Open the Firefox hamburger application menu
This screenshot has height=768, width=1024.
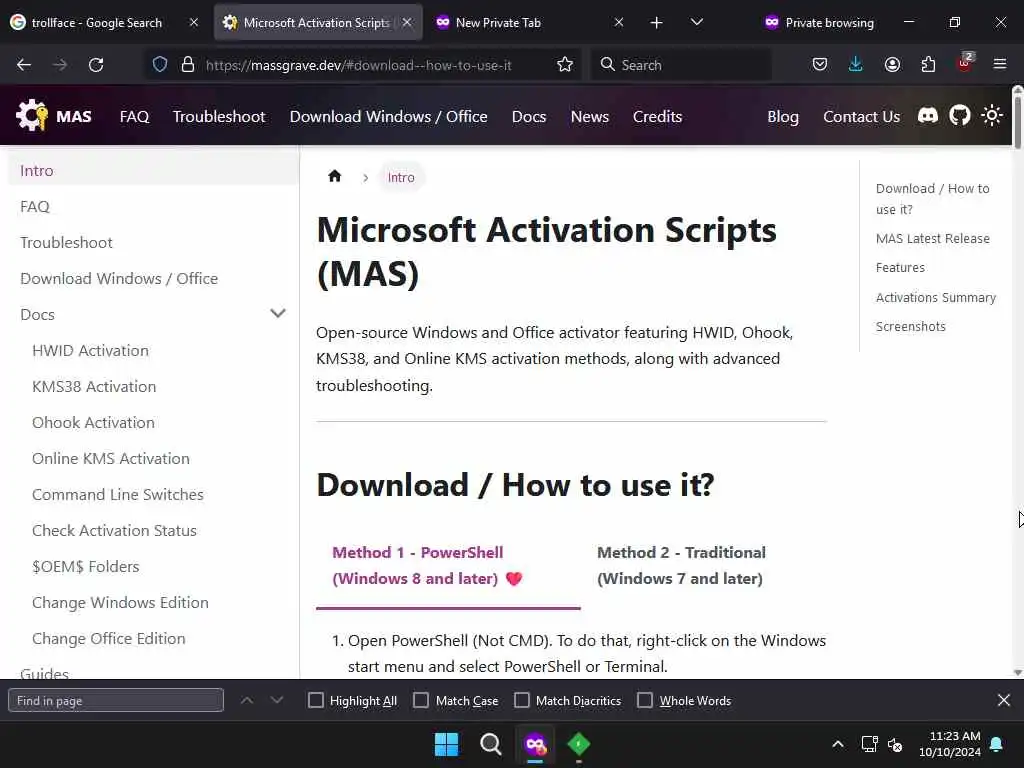1000,65
